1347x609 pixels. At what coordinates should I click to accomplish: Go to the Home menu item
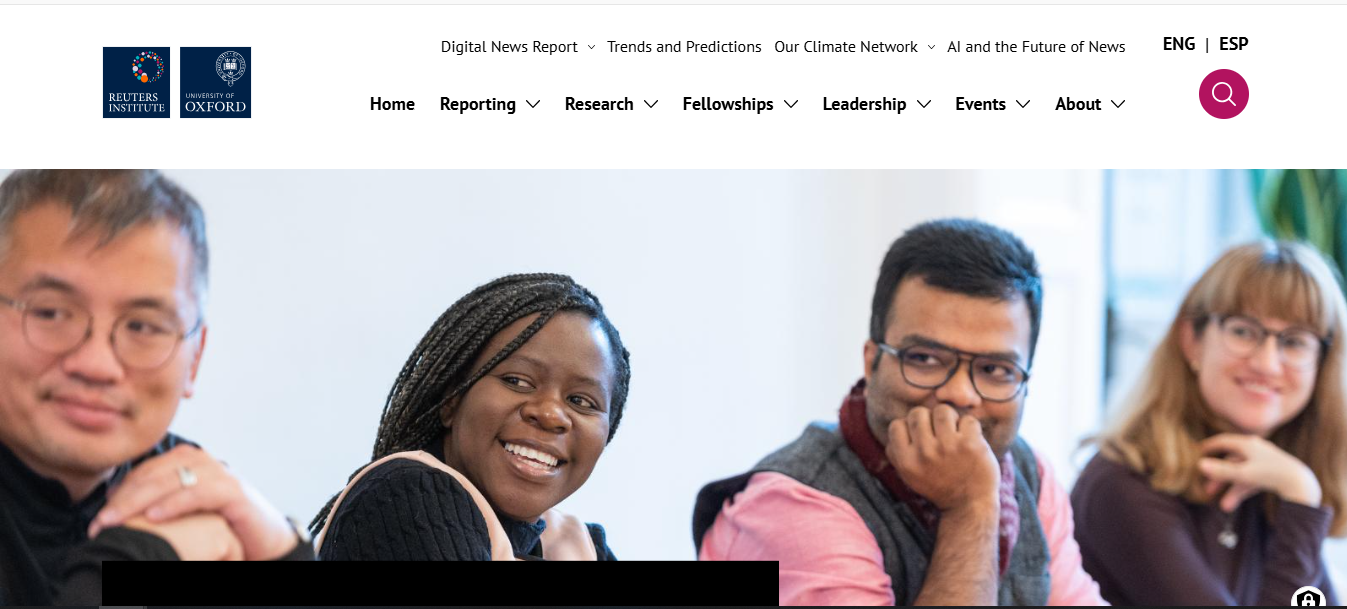tap(392, 104)
